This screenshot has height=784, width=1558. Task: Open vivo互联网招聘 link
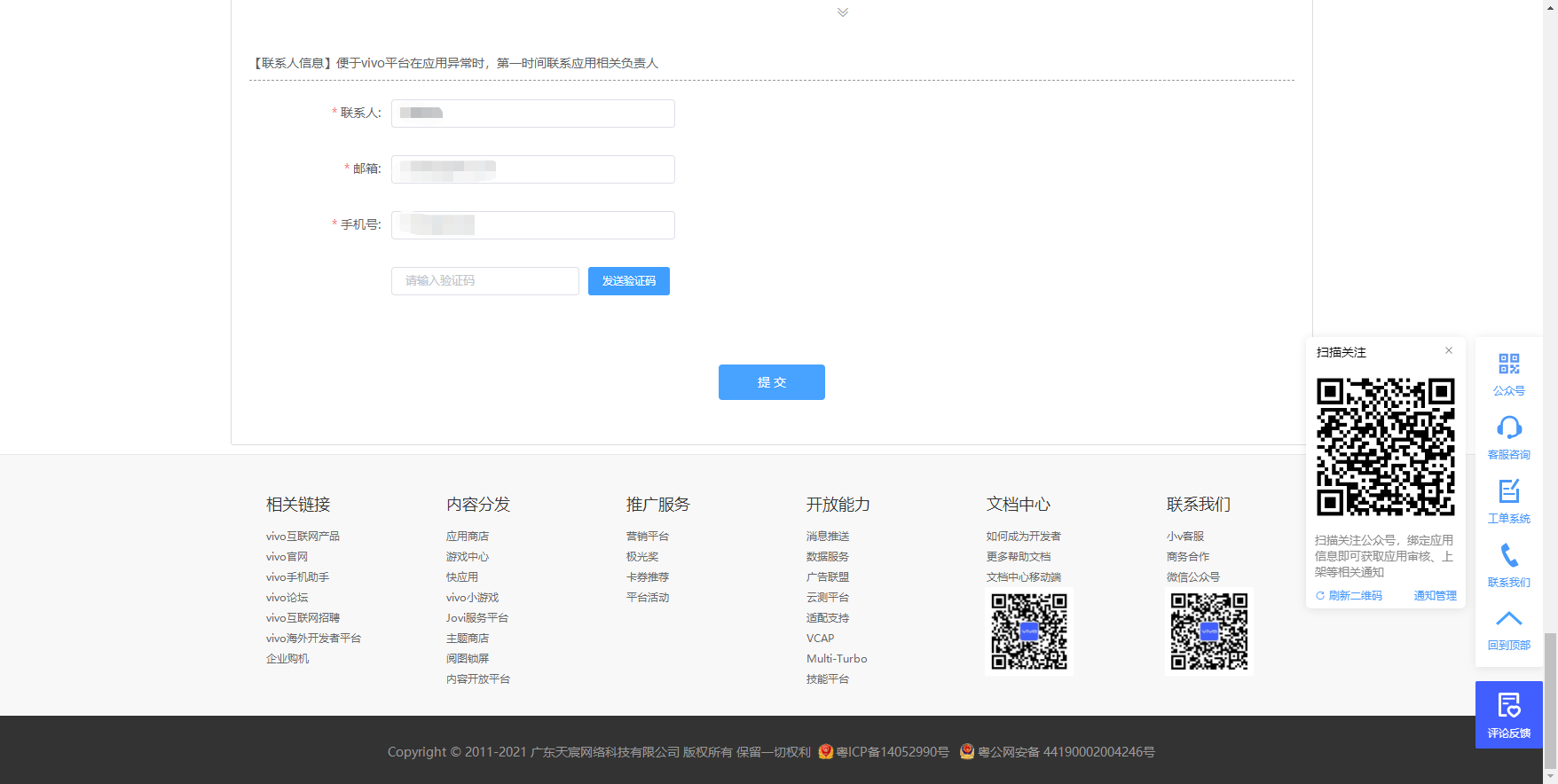click(303, 618)
